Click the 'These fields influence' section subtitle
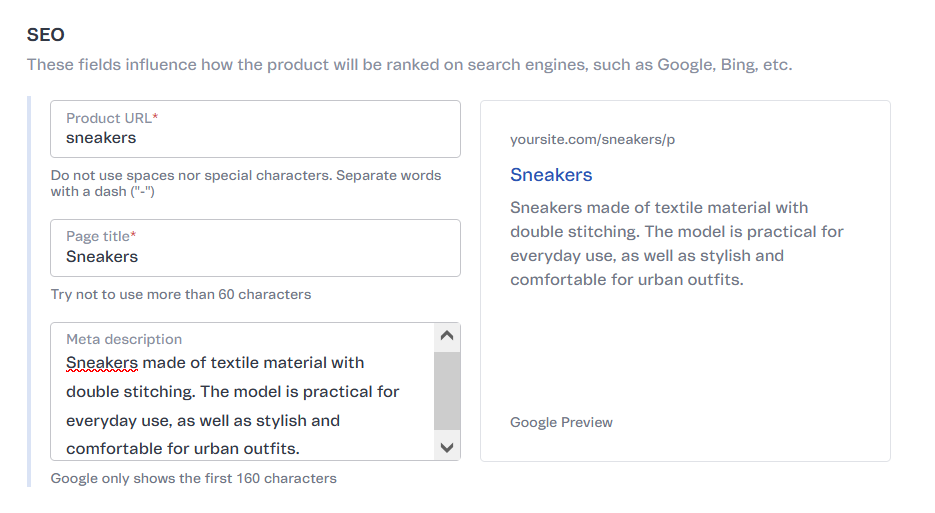This screenshot has width=935, height=513. (x=409, y=65)
